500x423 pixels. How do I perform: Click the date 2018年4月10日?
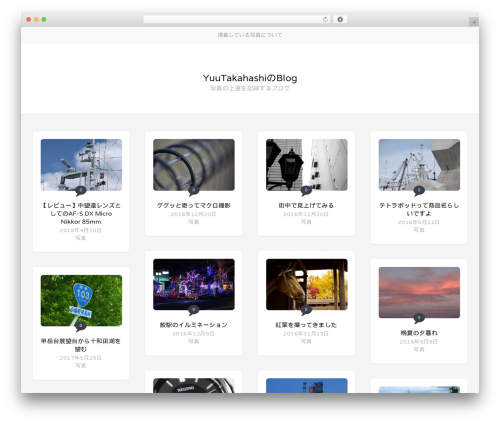pyautogui.click(x=81, y=230)
